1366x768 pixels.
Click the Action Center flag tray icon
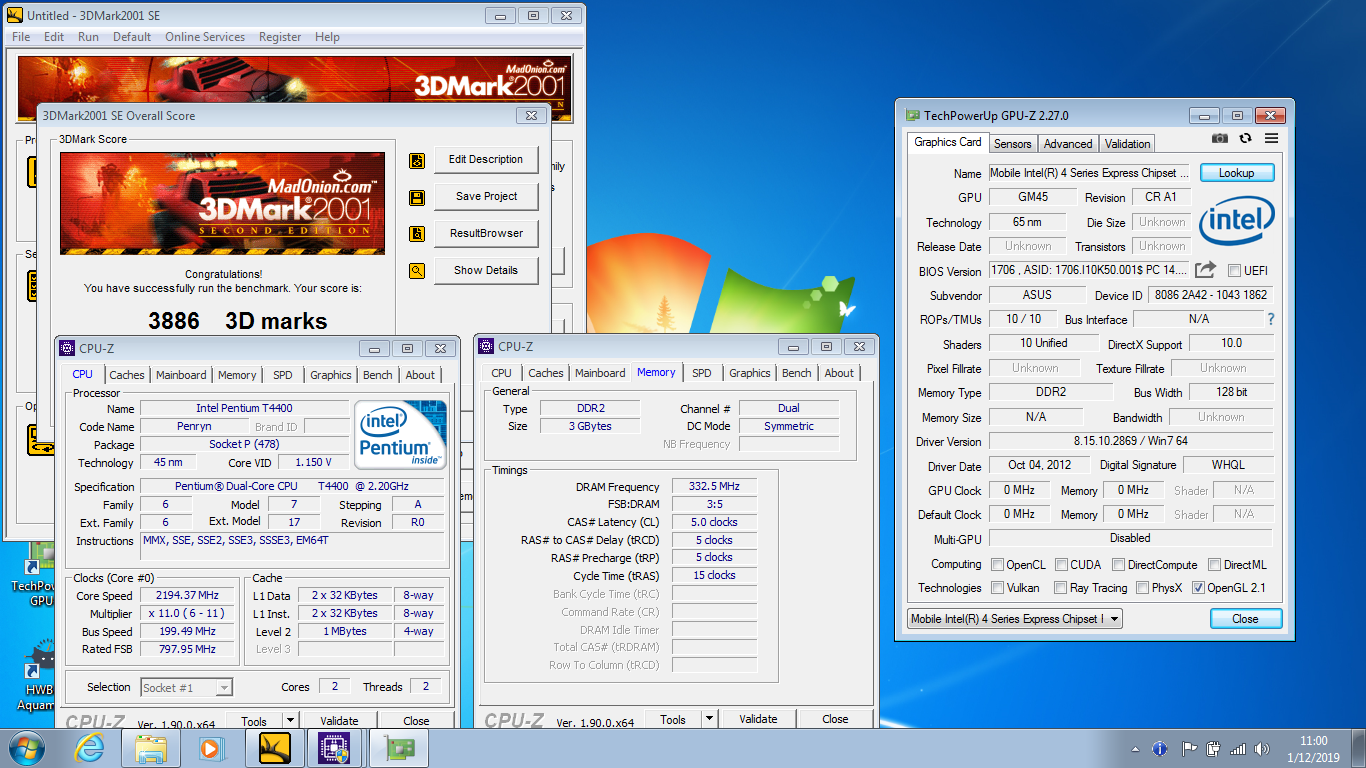tap(1189, 748)
